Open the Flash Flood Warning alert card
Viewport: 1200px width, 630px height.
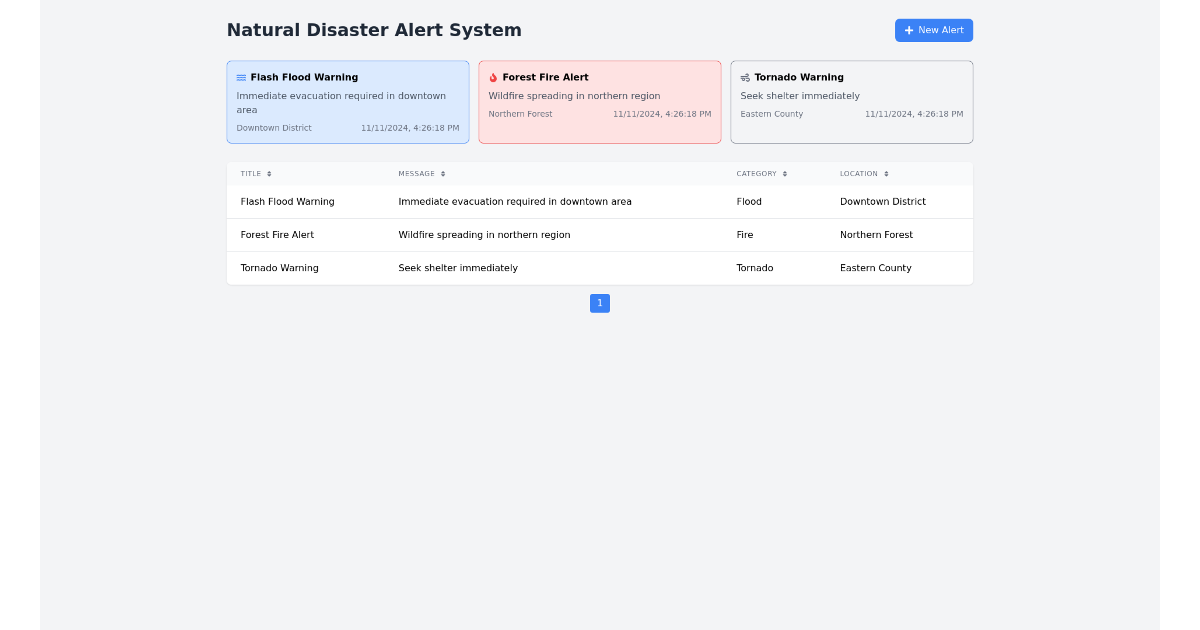click(348, 101)
